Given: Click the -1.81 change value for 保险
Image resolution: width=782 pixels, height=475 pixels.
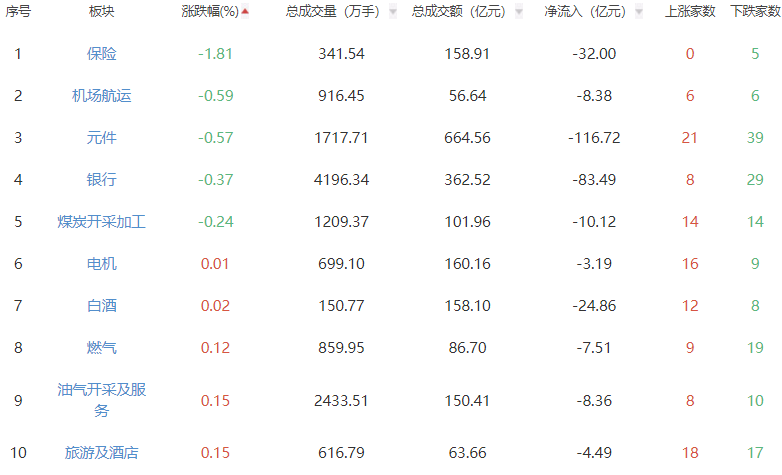Looking at the screenshot, I should click(x=215, y=54).
